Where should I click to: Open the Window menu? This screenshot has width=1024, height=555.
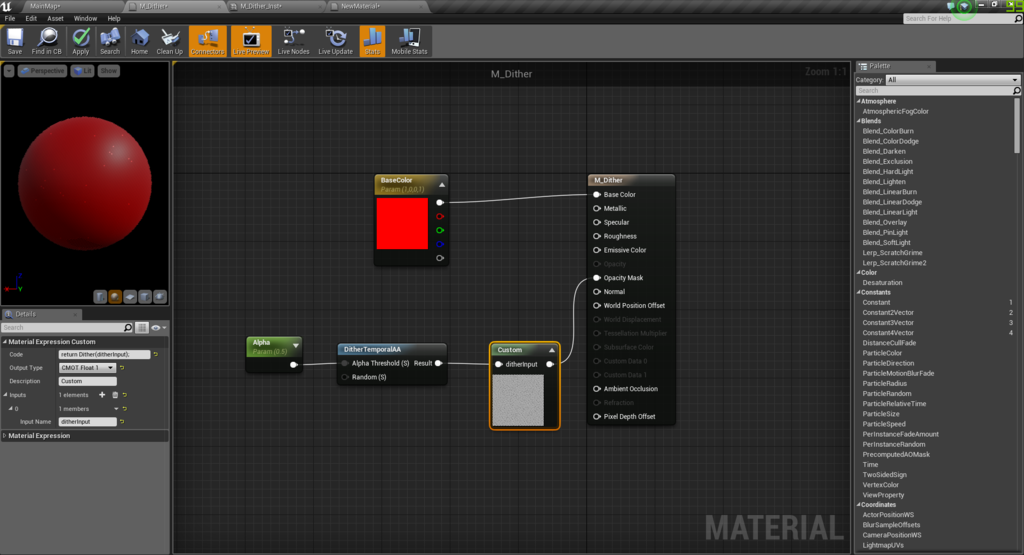click(85, 18)
